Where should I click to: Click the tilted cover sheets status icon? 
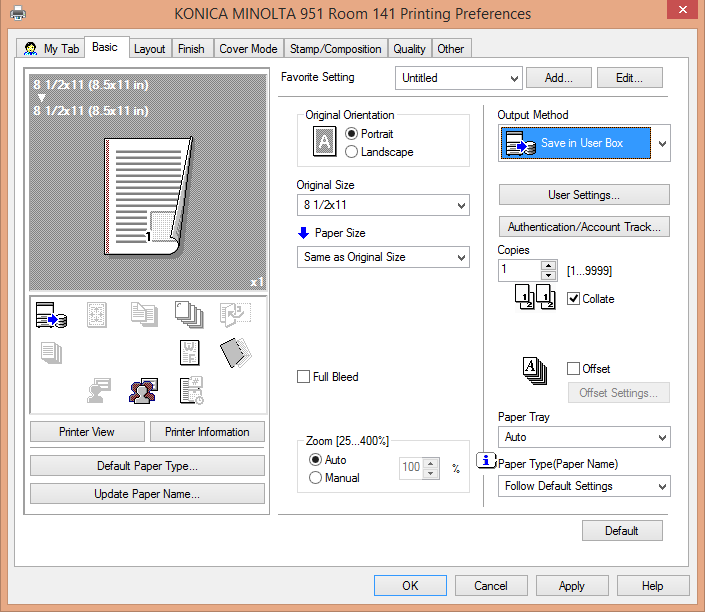click(236, 353)
